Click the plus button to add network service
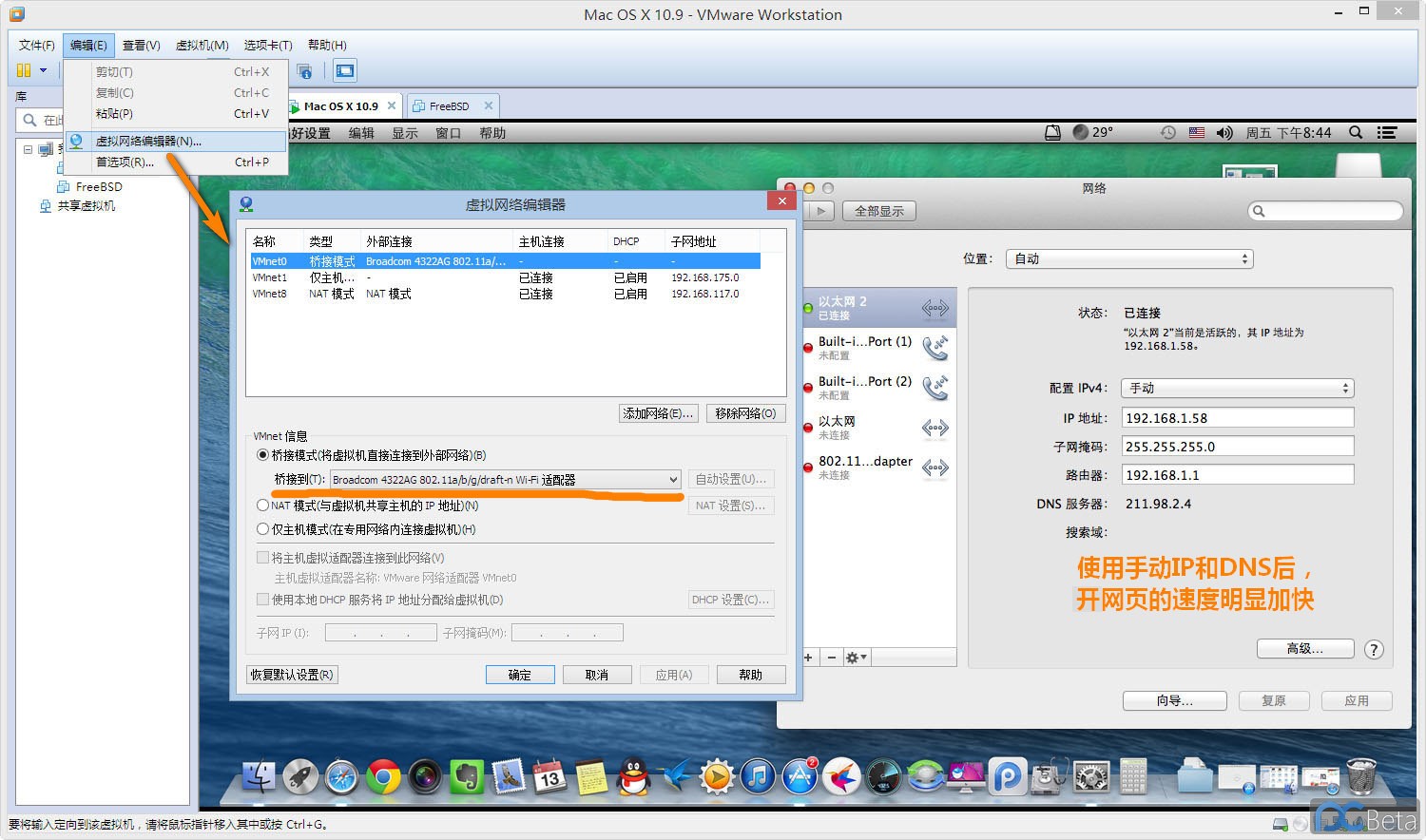 (x=808, y=658)
